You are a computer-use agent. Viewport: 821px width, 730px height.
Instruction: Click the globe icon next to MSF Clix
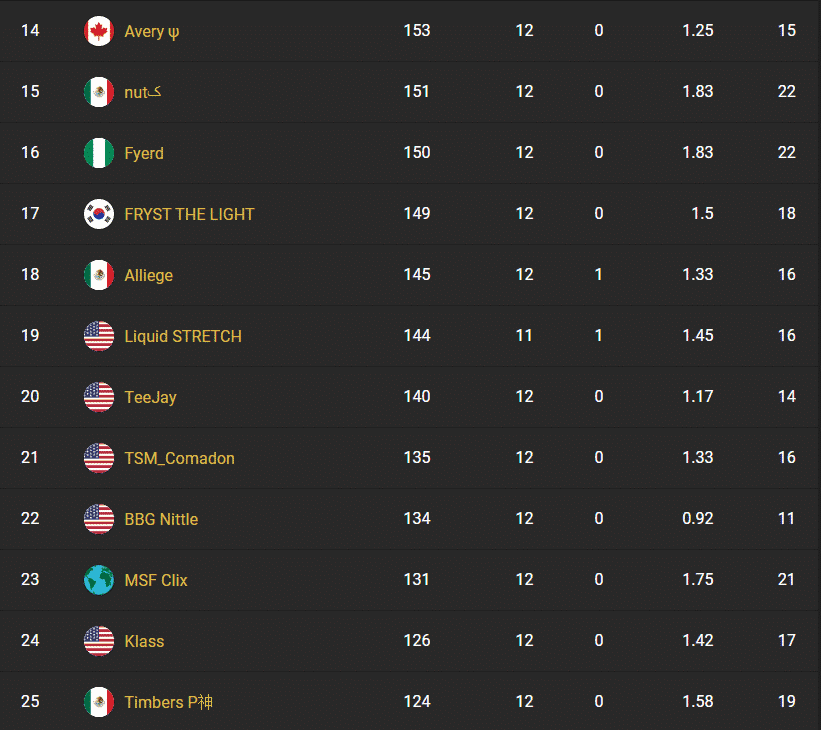click(x=99, y=580)
